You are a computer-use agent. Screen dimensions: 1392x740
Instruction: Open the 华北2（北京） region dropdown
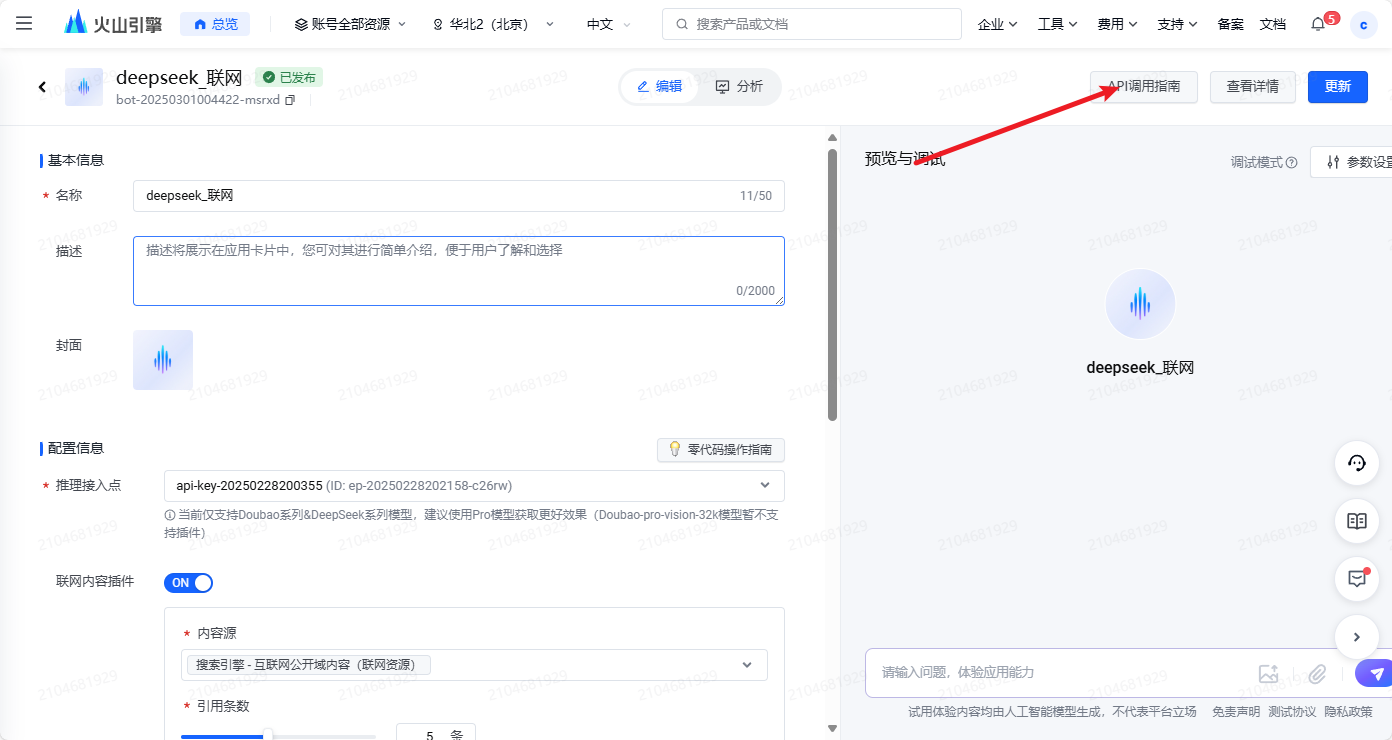493,24
